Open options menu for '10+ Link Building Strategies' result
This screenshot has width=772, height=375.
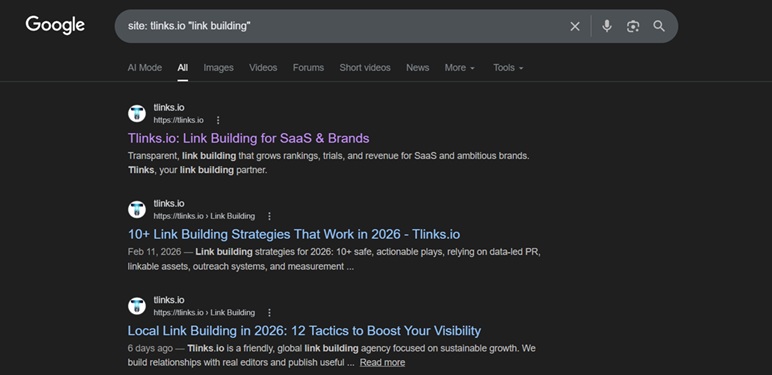pyautogui.click(x=269, y=217)
